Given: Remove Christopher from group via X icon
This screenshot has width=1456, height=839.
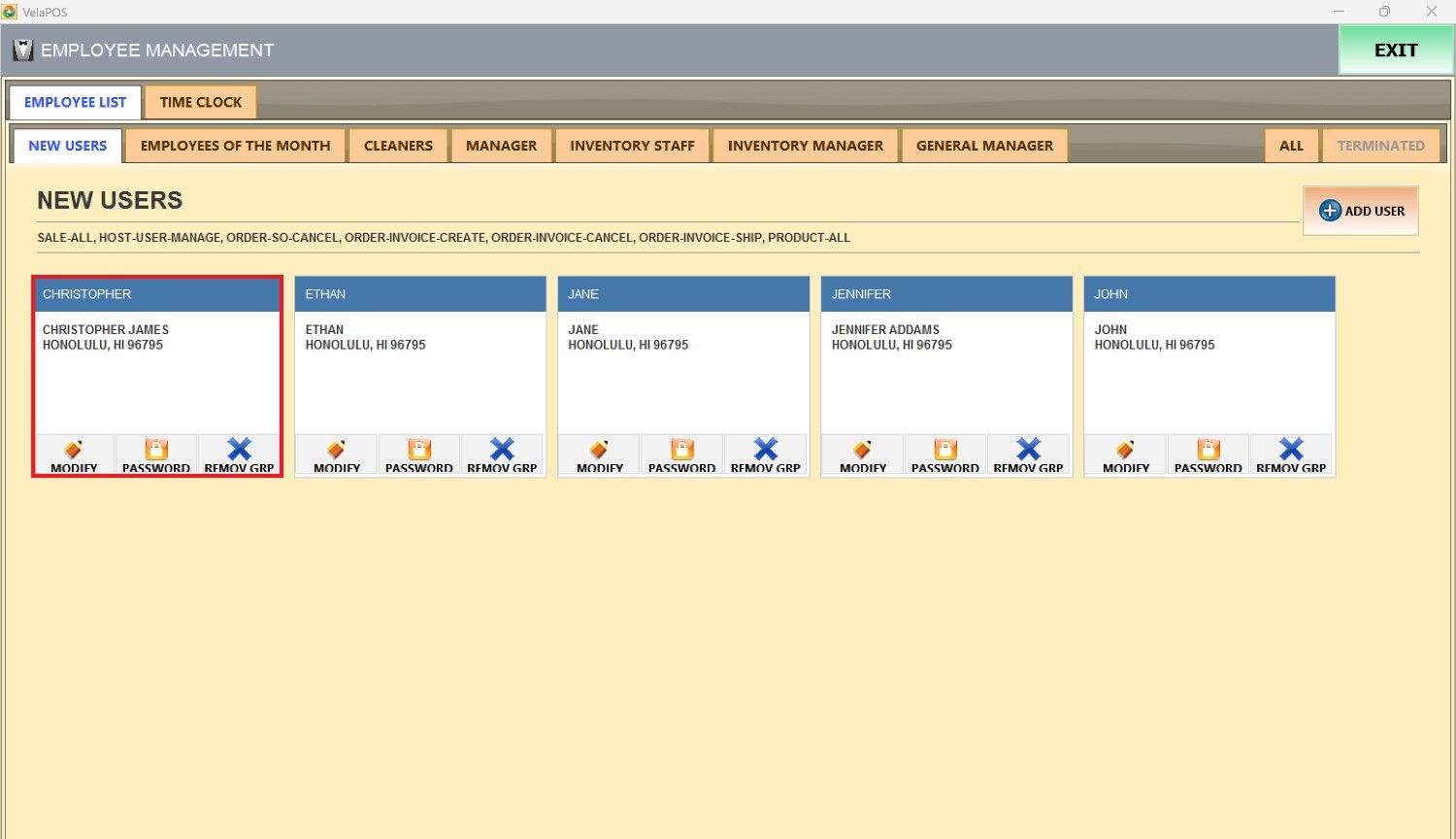Looking at the screenshot, I should 239,451.
